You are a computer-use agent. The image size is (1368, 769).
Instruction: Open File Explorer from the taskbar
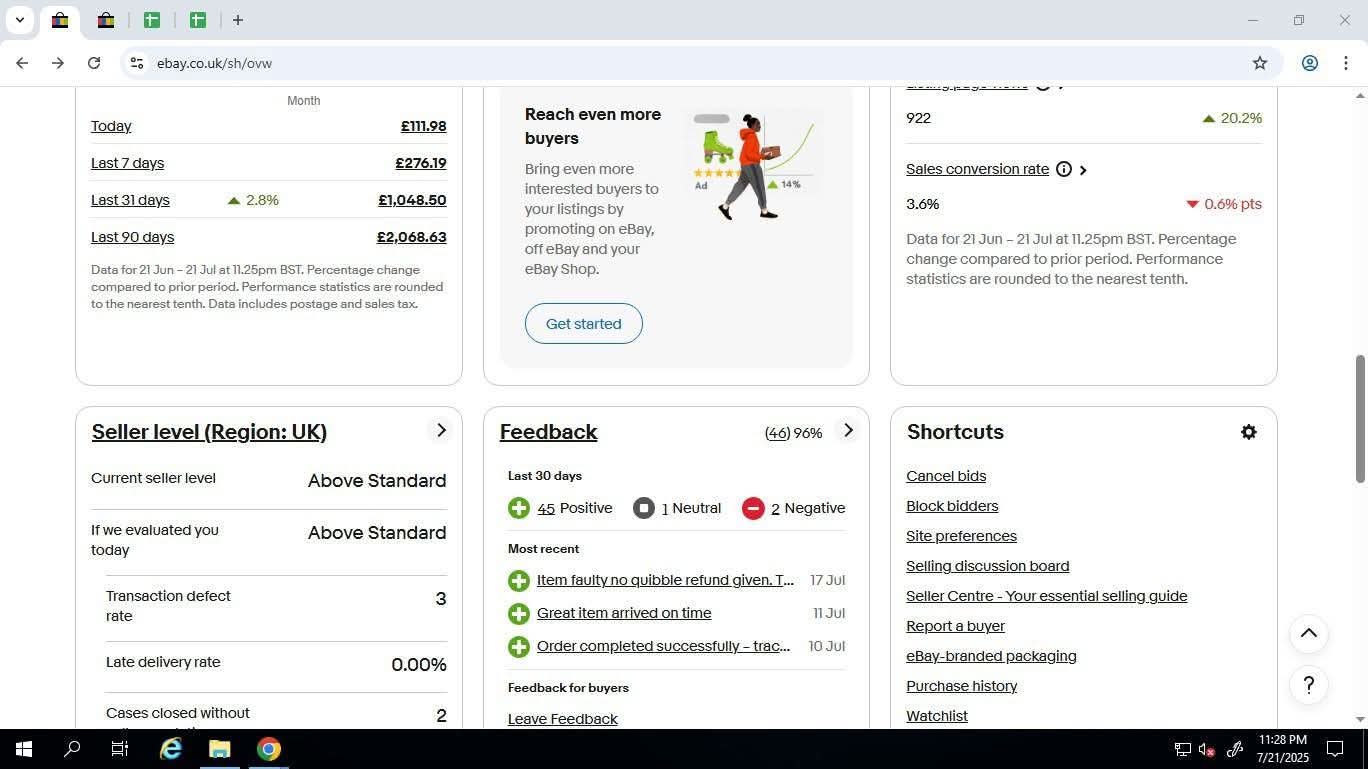(x=220, y=749)
